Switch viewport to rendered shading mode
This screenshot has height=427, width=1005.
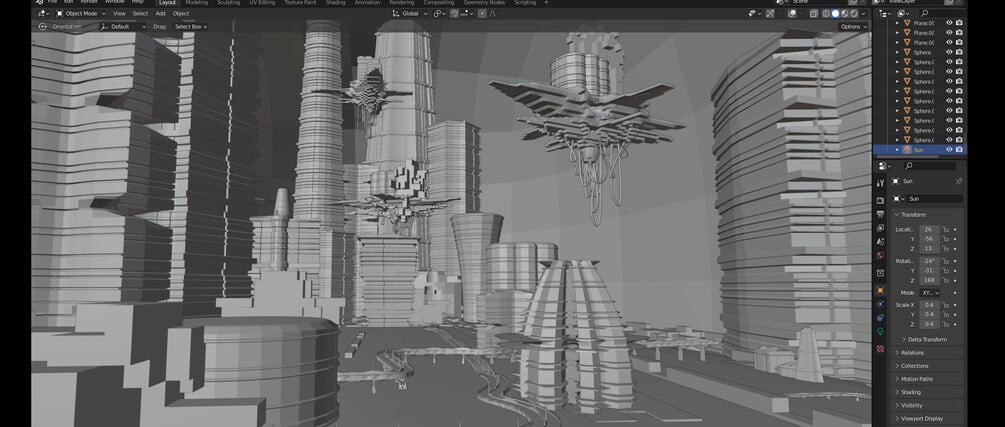[x=855, y=13]
